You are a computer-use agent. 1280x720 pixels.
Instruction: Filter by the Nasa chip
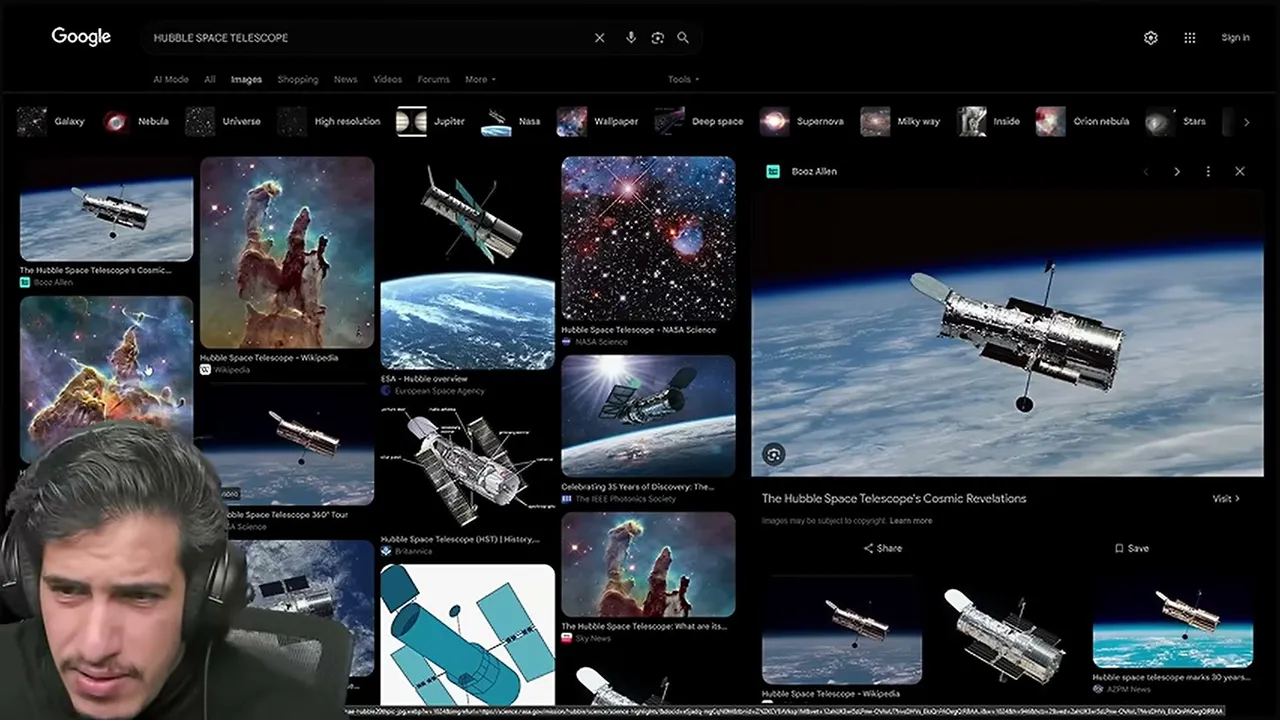(x=511, y=122)
